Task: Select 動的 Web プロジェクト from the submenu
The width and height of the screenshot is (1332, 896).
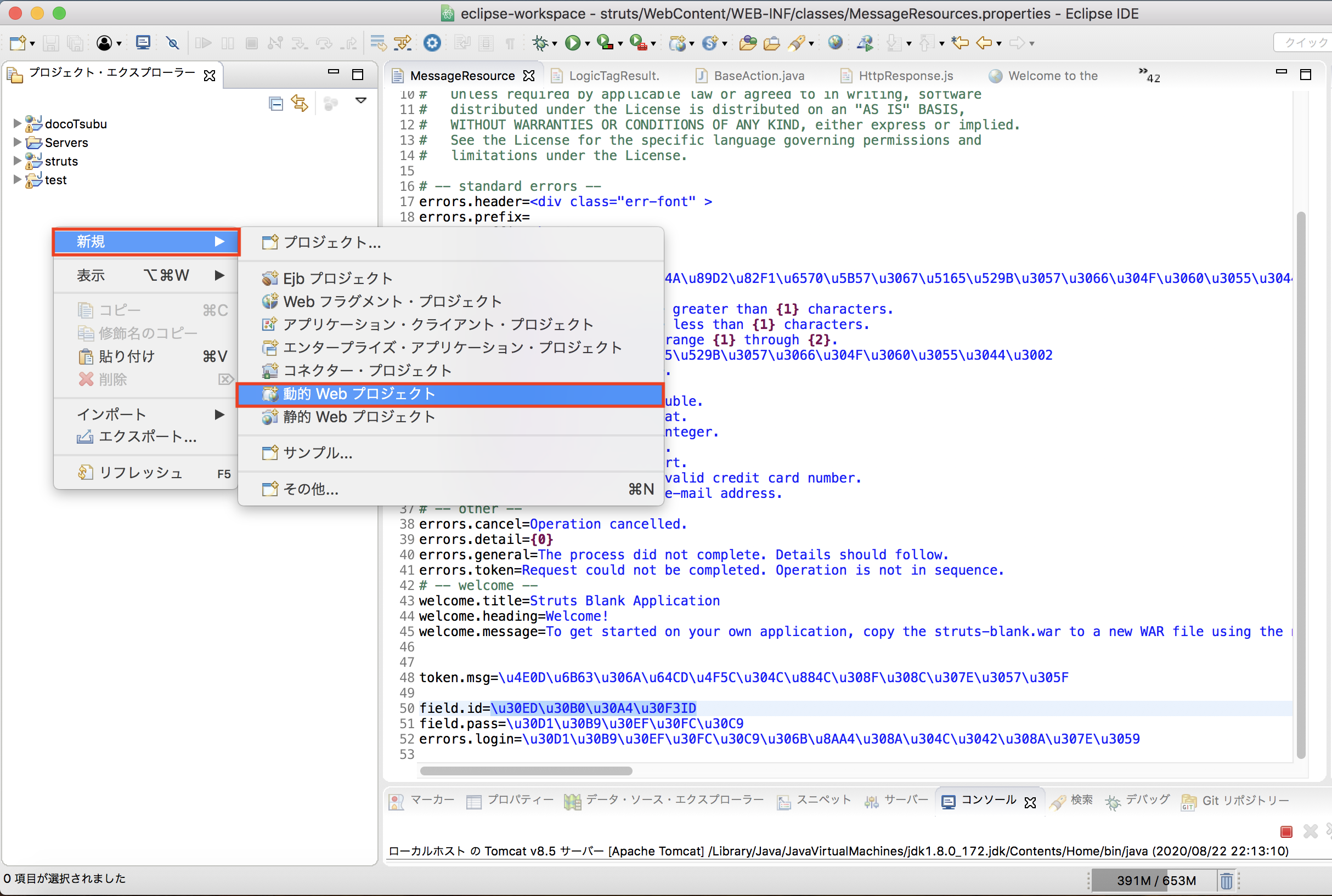Action: [x=358, y=393]
